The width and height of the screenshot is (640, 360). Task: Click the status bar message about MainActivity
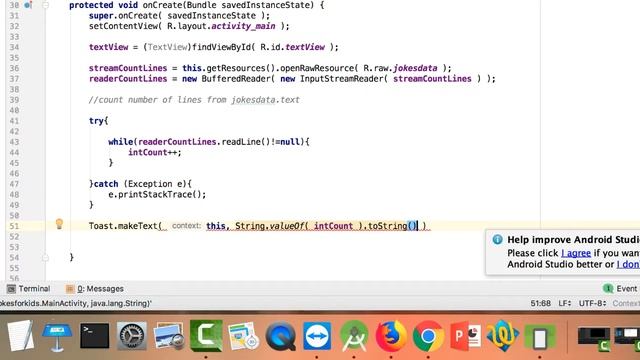76,303
